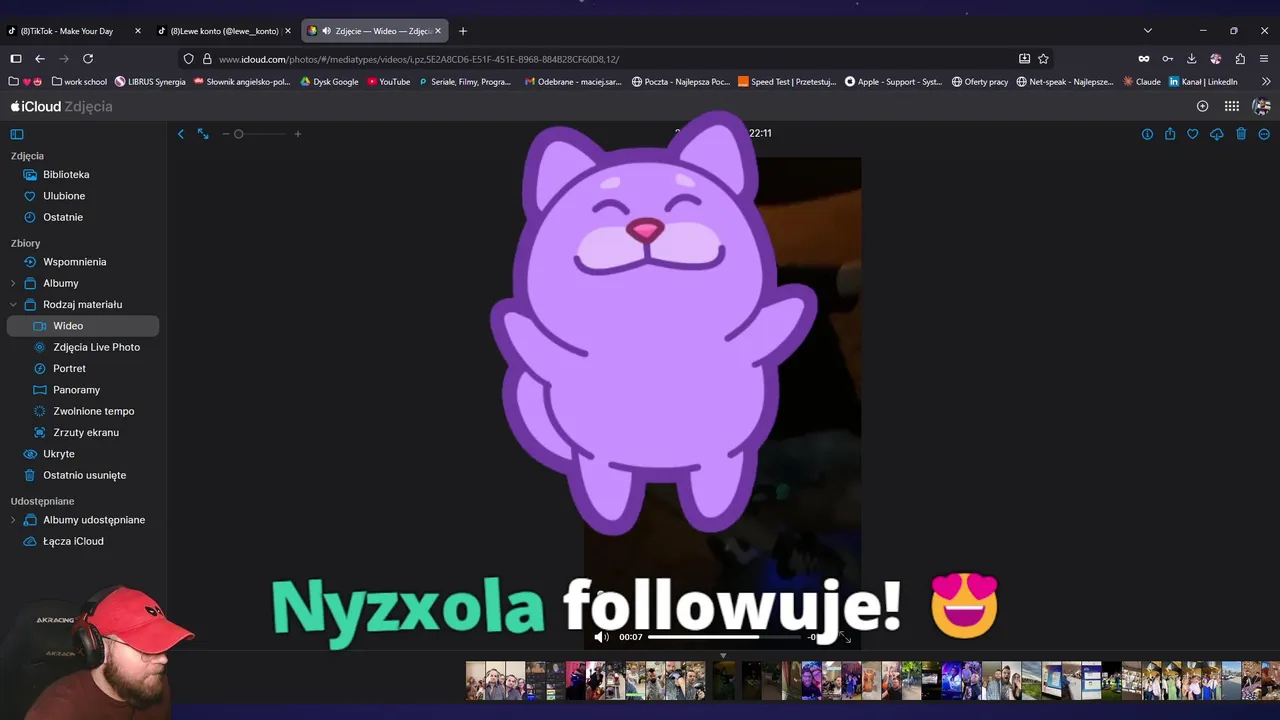Viewport: 1280px width, 720px height.
Task: Open a new browser tab
Action: coord(462,31)
